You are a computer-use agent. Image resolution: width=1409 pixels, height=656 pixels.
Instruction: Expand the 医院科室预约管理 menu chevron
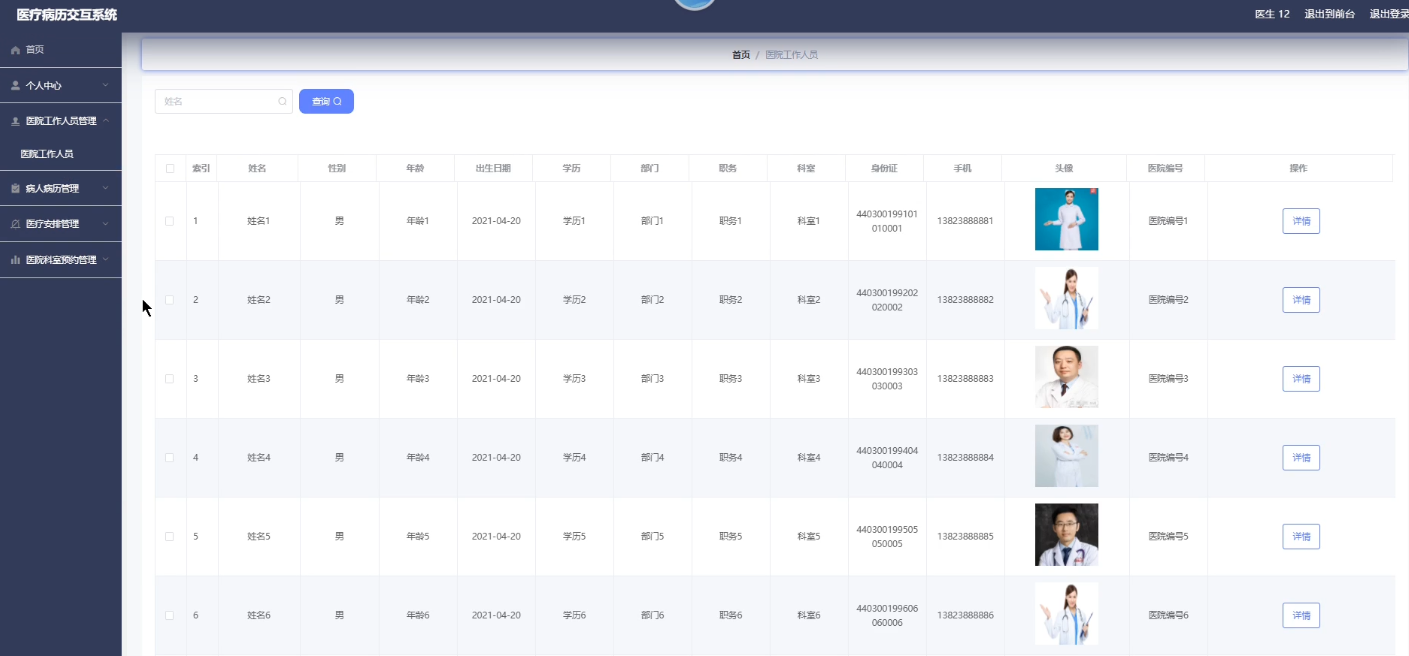pyautogui.click(x=105, y=260)
